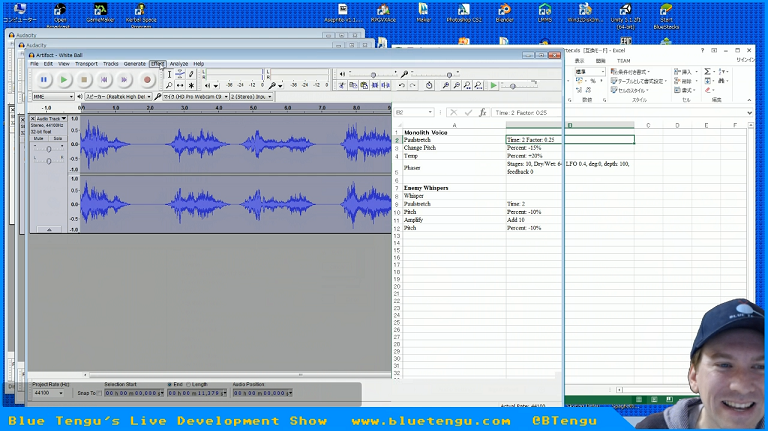Click the Excel insert function fx button

482,112
